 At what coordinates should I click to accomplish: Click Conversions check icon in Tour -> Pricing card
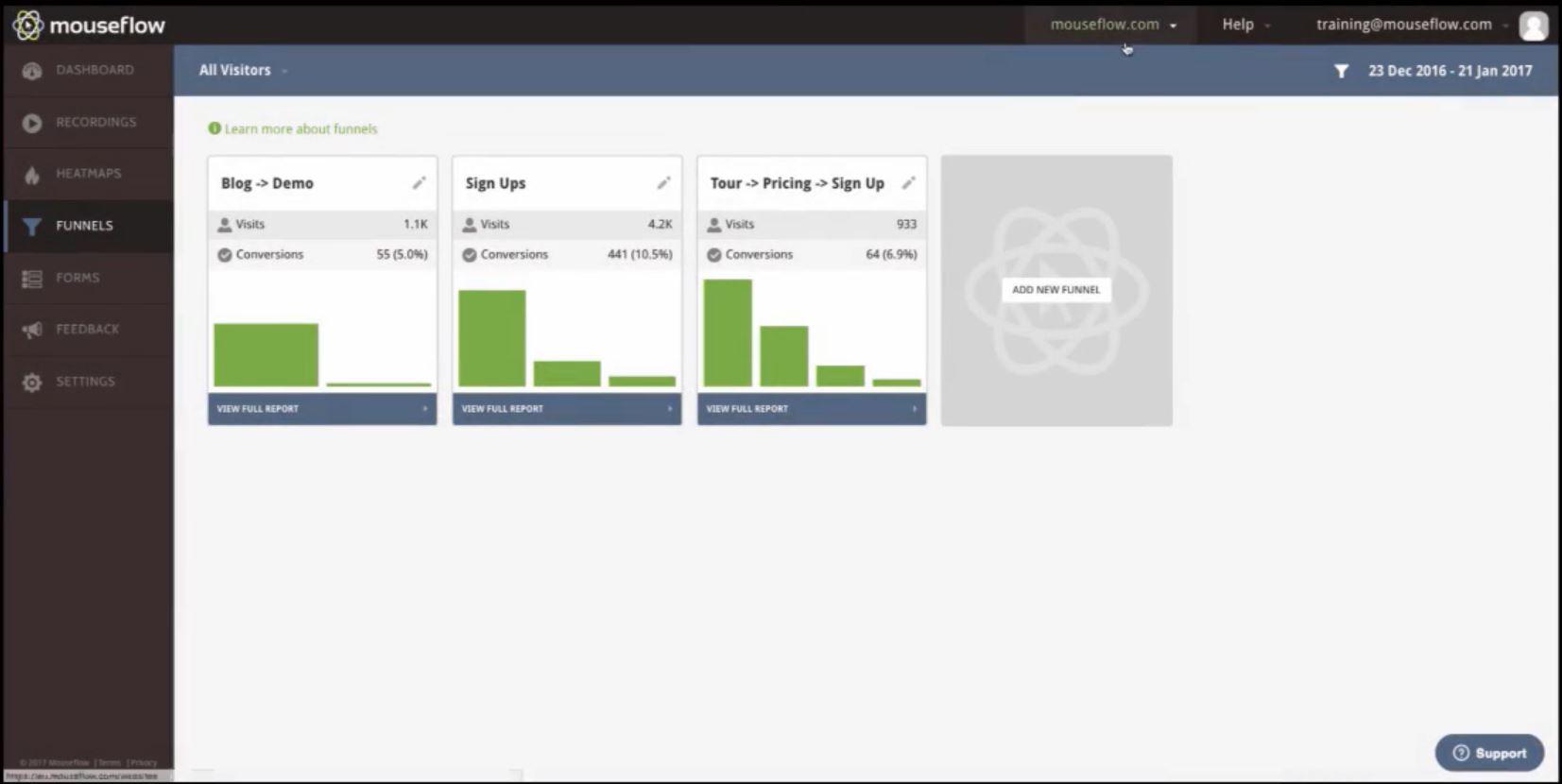(x=714, y=255)
